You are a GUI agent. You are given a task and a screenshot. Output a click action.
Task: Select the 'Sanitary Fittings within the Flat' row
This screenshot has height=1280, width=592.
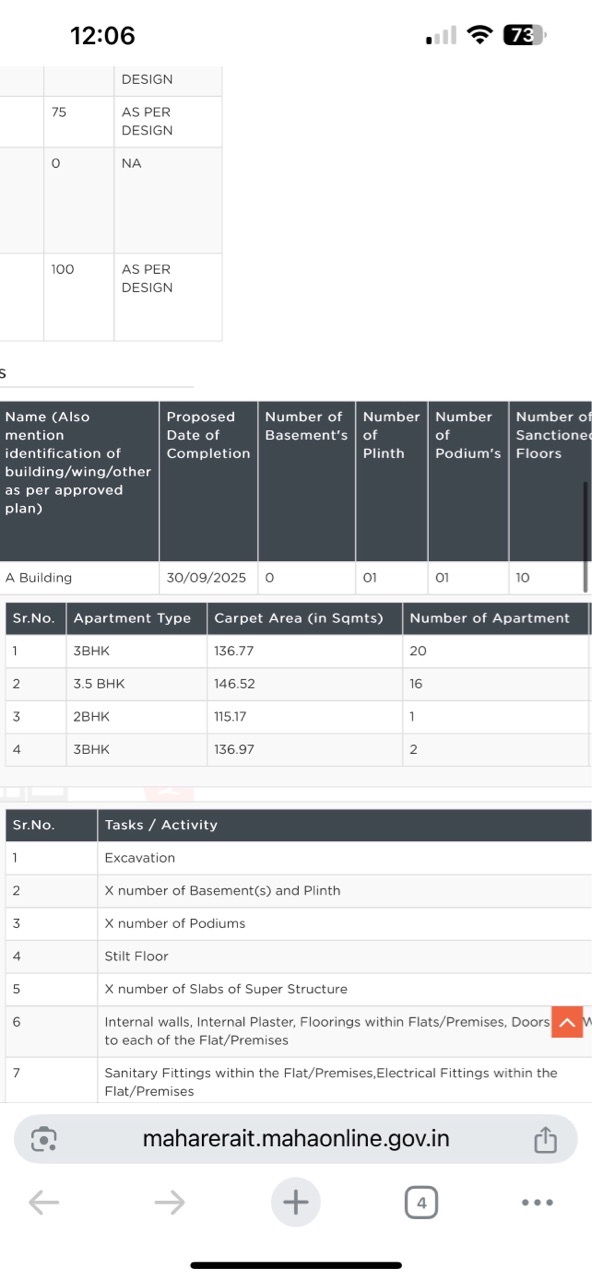(x=298, y=1081)
